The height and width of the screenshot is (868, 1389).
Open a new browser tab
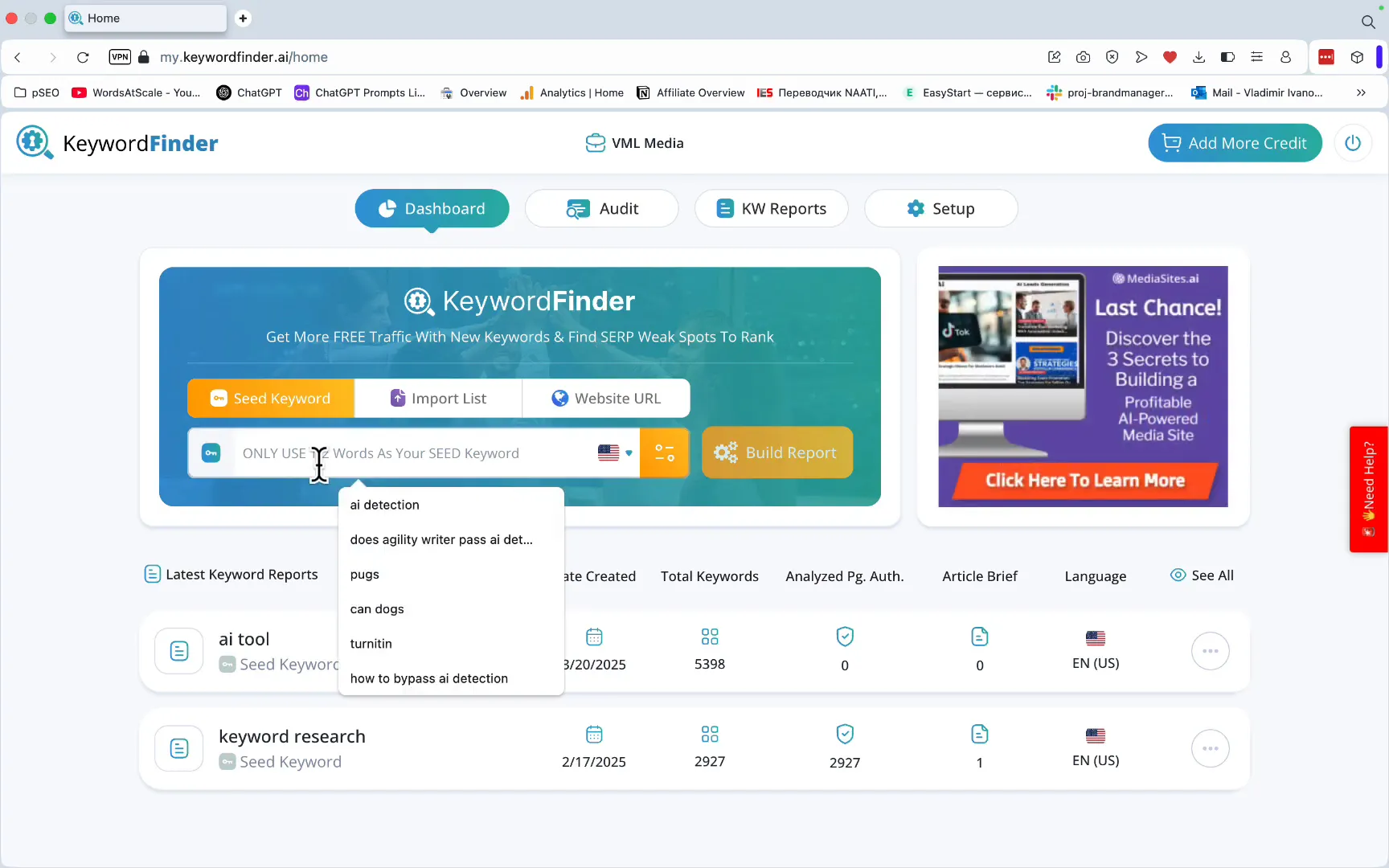[x=243, y=18]
